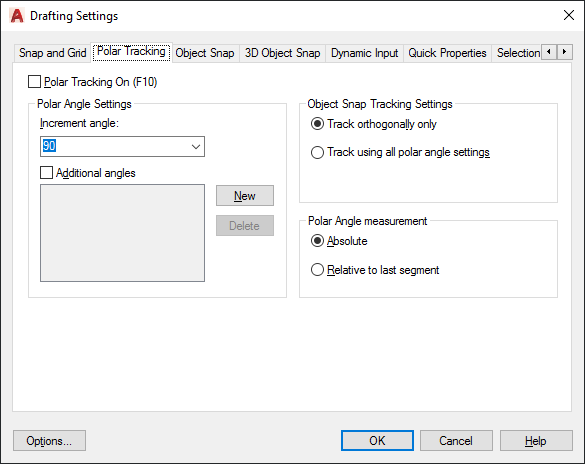Select Track orthogonally only option
This screenshot has height=464, width=585.
pyautogui.click(x=317, y=124)
